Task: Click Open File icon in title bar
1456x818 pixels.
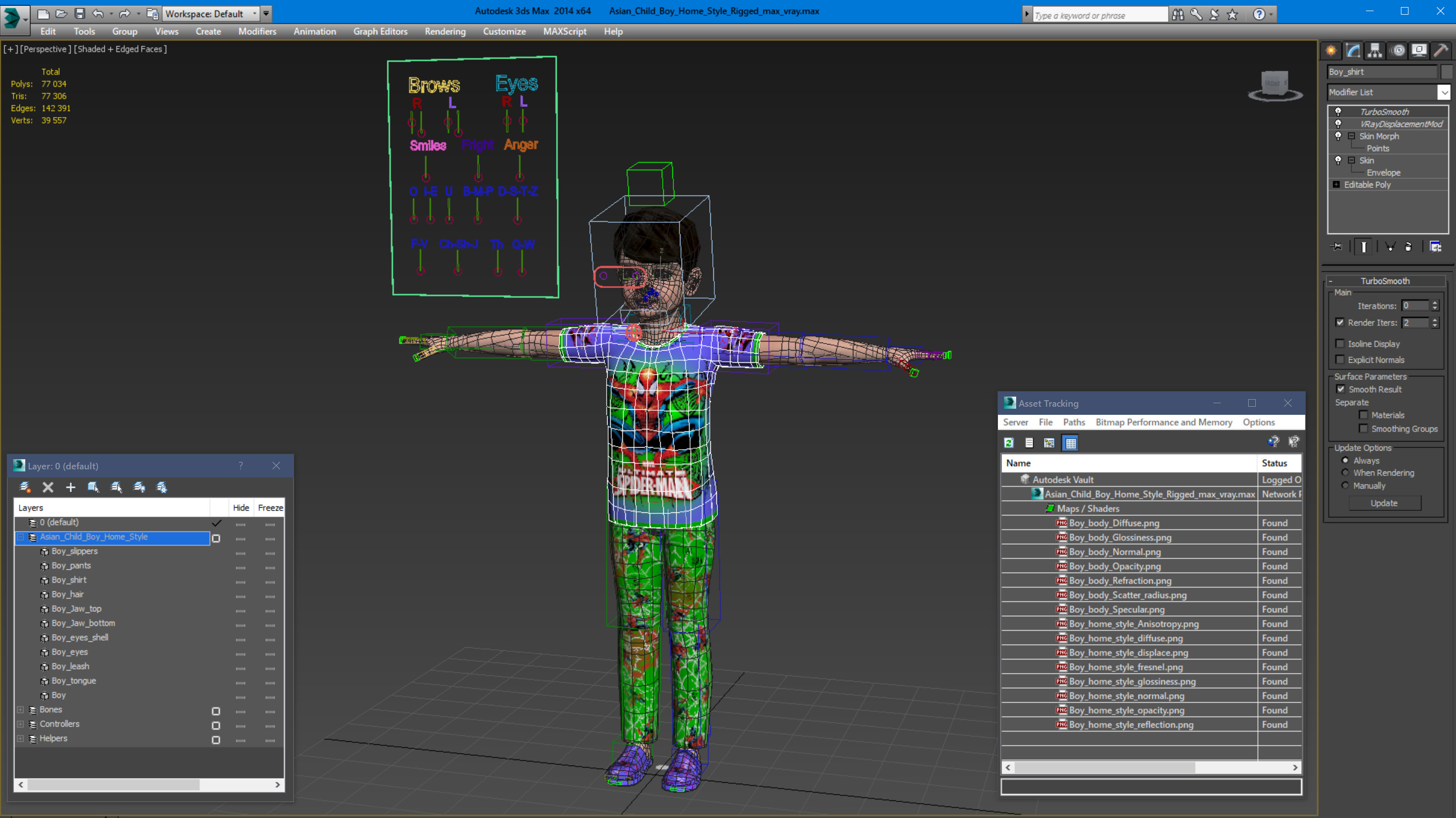Action: point(61,14)
